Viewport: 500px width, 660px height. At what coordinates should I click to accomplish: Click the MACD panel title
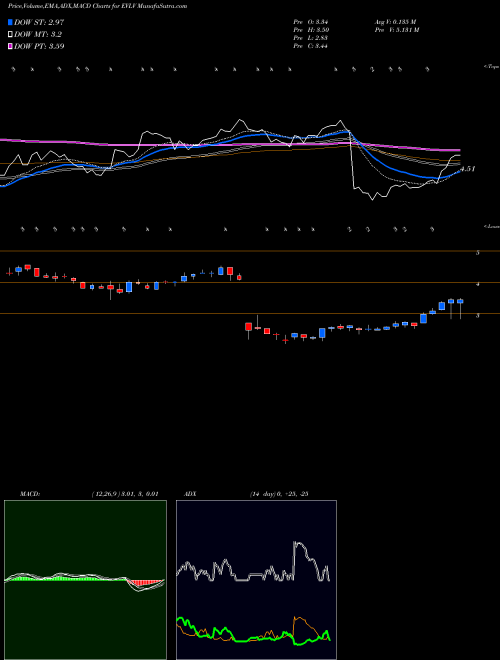[x=30, y=494]
